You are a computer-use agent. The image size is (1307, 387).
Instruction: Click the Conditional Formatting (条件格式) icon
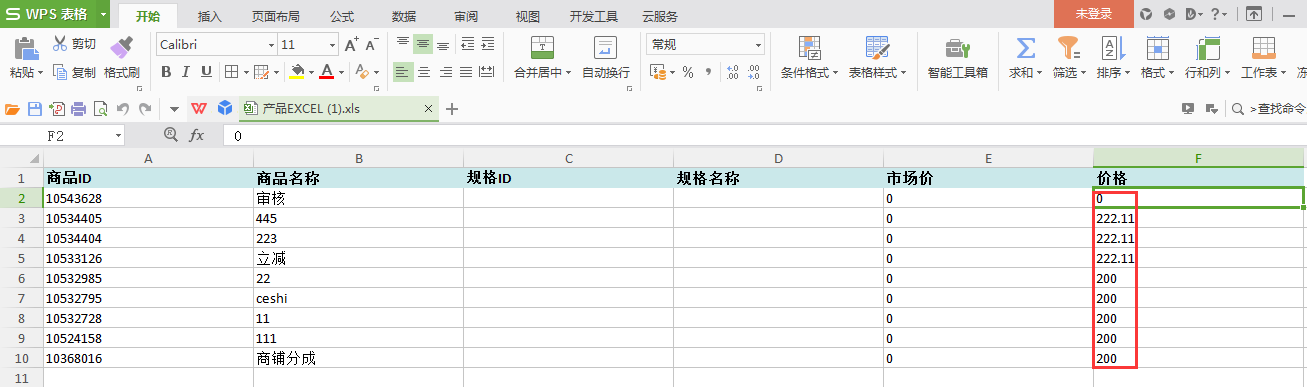[x=810, y=47]
